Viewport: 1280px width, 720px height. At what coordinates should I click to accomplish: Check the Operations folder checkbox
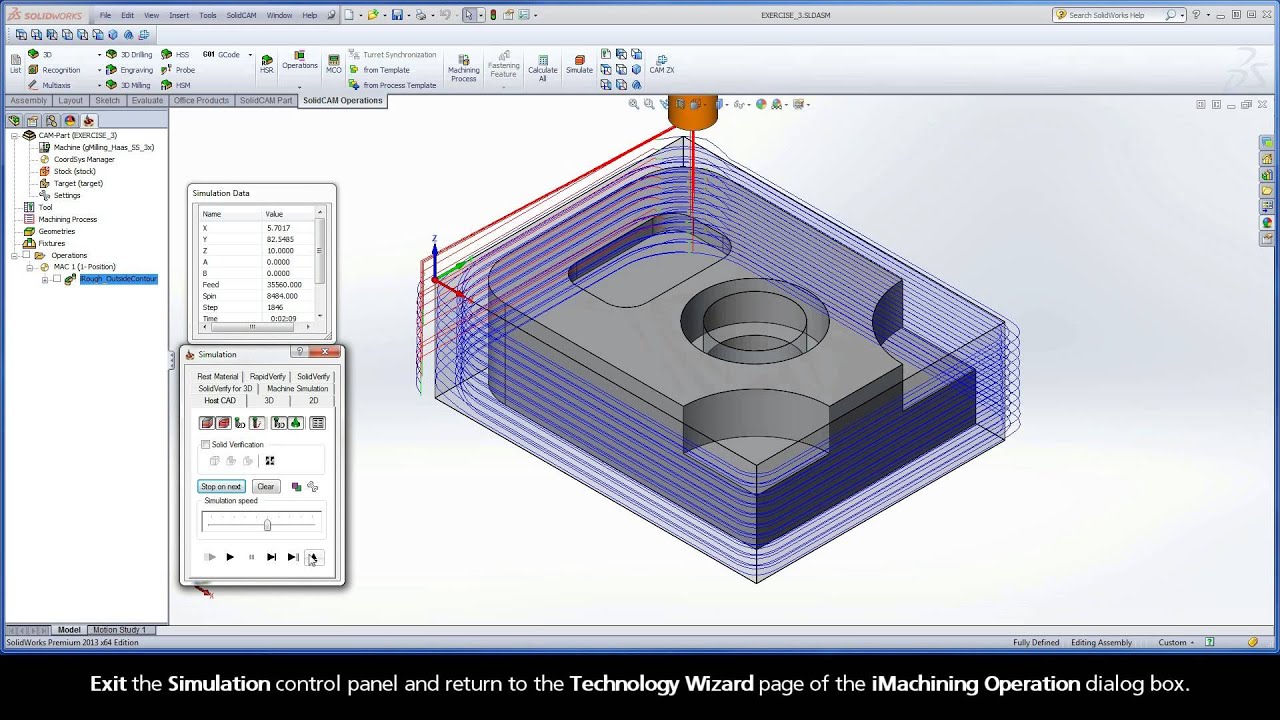(x=26, y=255)
